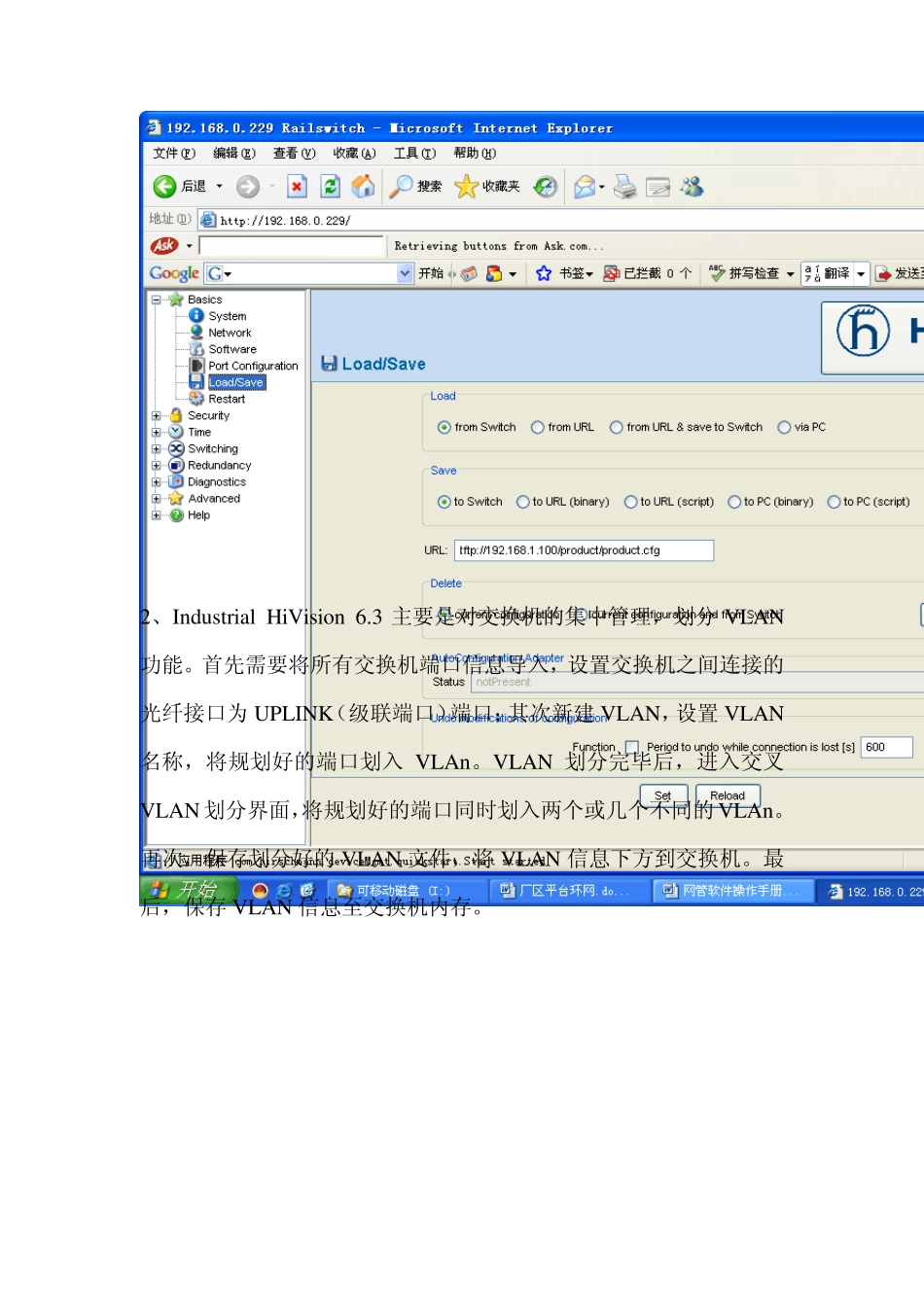
Task: Open 收藏夹 favorites star button
Action: pyautogui.click(x=487, y=187)
